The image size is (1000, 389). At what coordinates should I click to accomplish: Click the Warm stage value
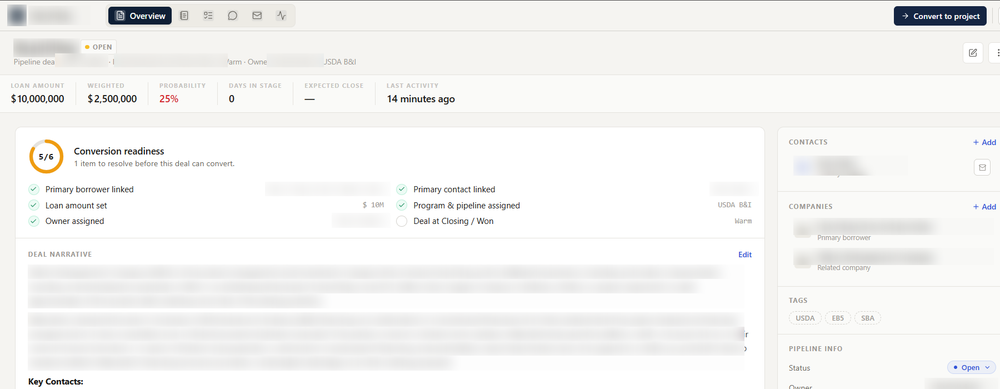tap(743, 221)
